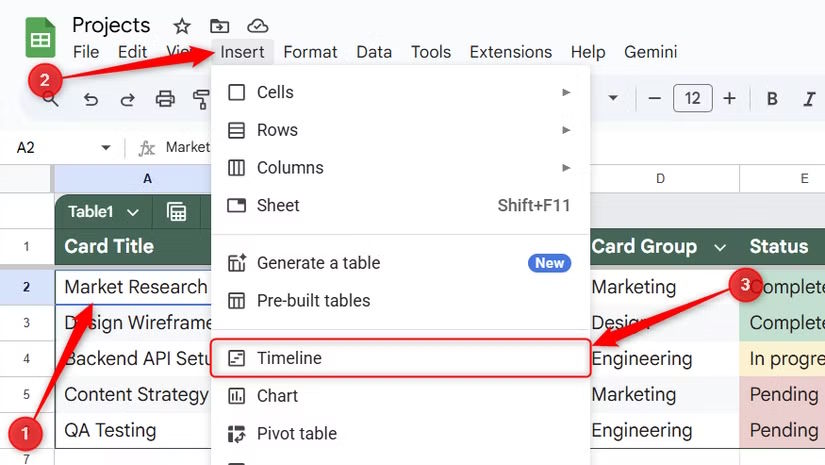Decrease font size with minus button

click(655, 99)
